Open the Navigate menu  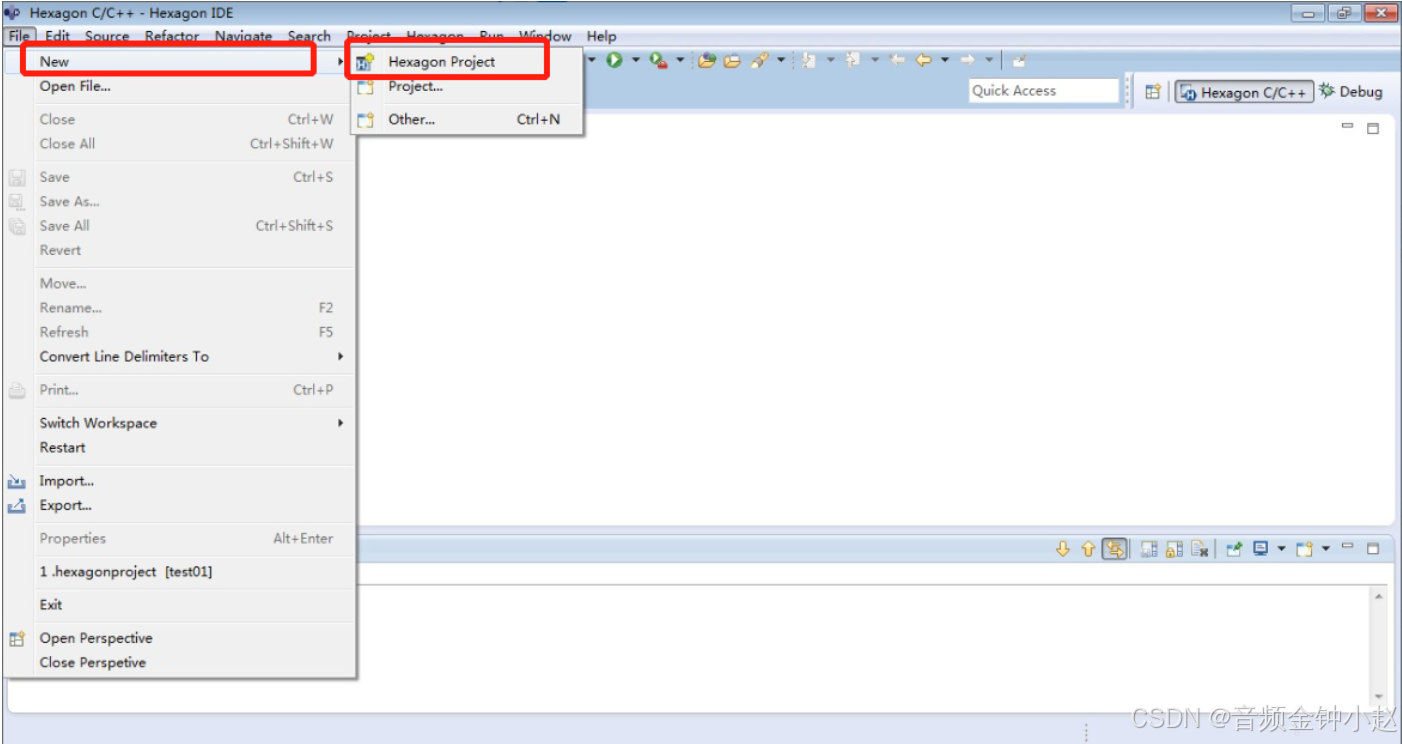tap(243, 36)
